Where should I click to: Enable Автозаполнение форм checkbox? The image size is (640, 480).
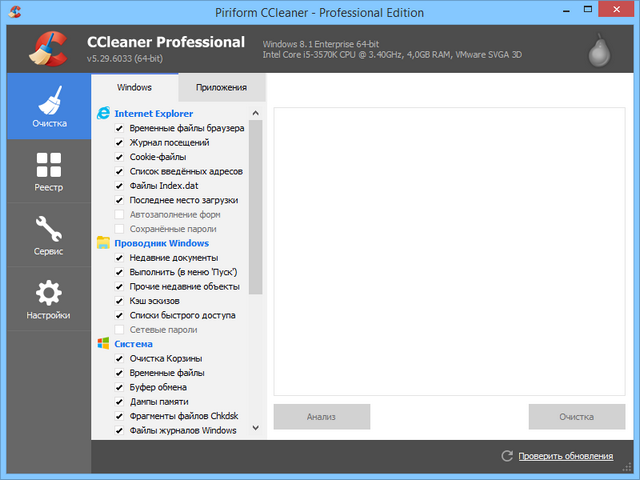(119, 214)
